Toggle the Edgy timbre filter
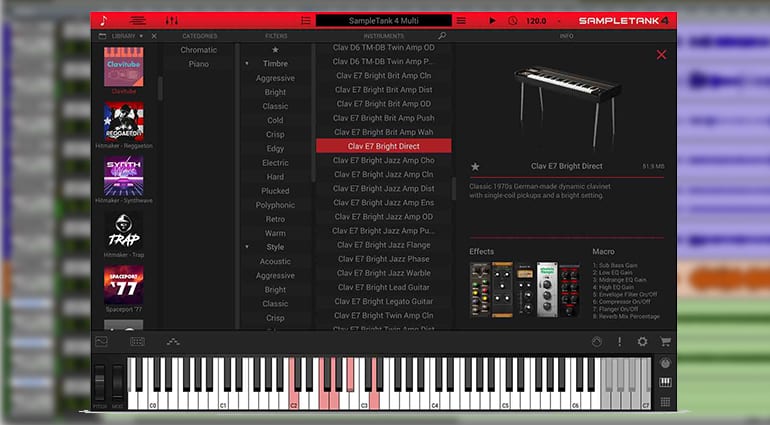This screenshot has width=770, height=425. [x=275, y=148]
